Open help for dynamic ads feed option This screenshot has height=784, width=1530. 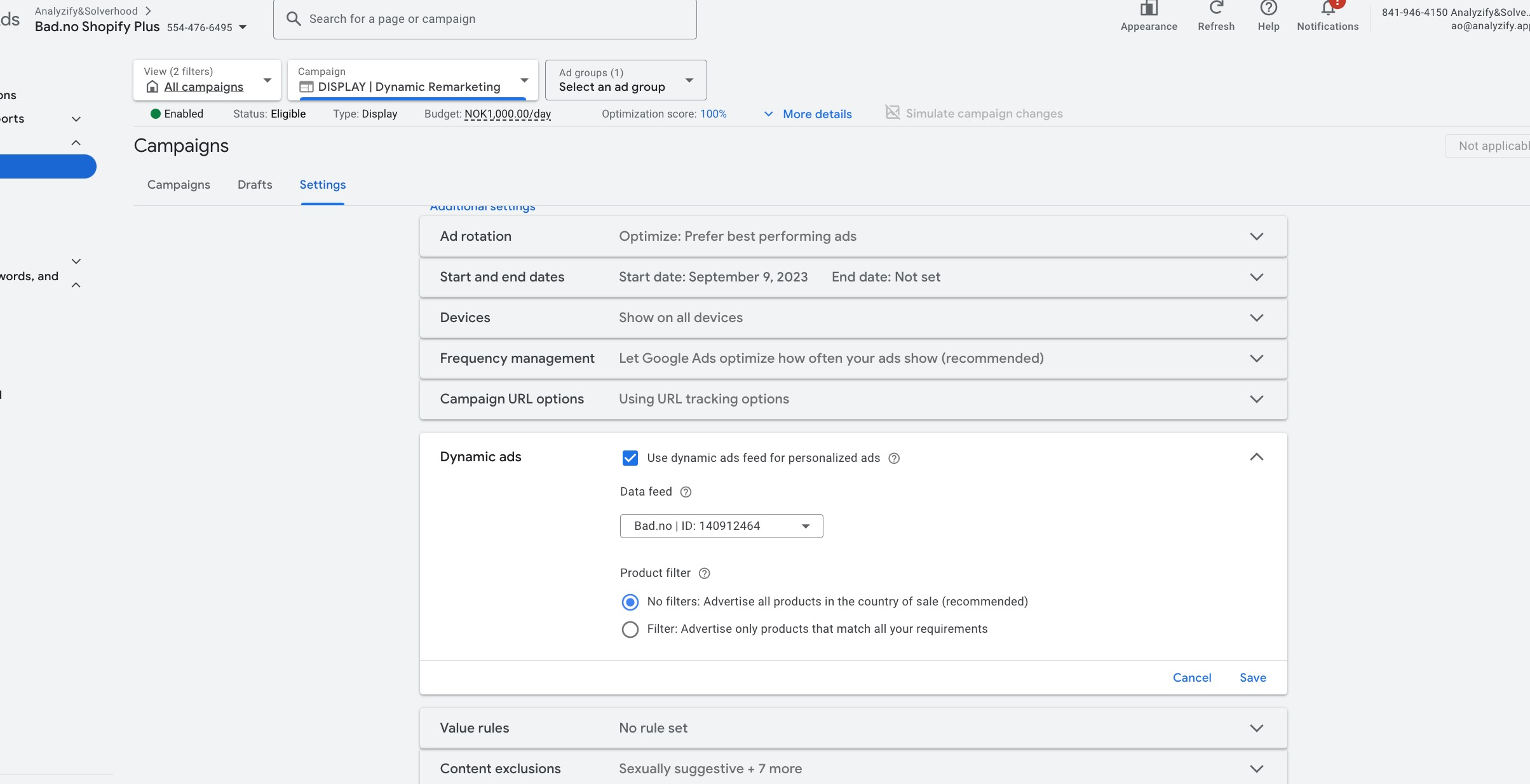click(894, 458)
